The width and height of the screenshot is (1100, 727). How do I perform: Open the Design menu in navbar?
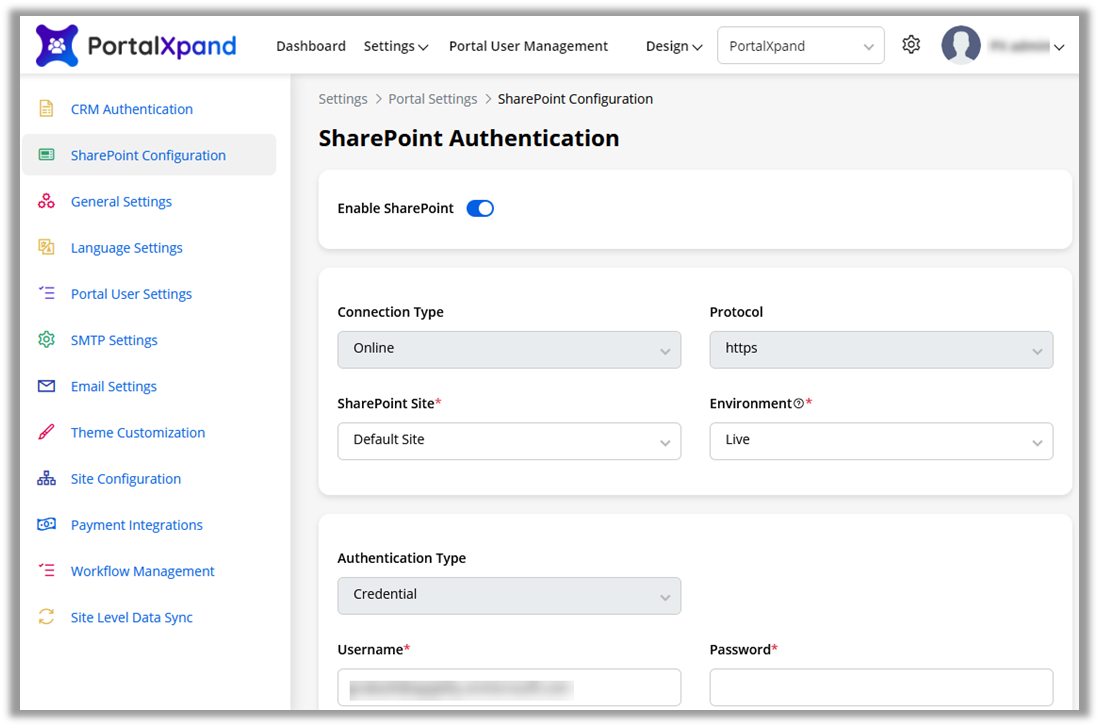click(x=673, y=46)
